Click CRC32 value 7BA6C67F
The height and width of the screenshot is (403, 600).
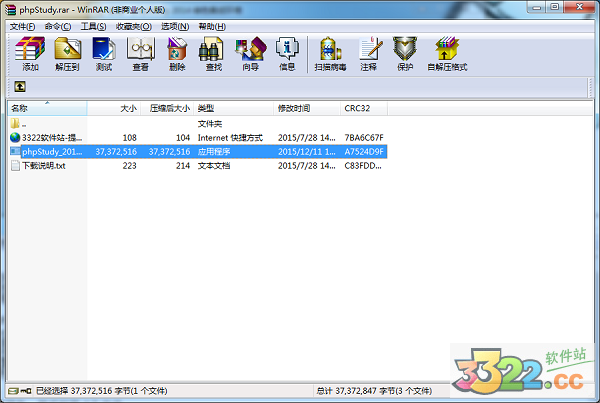pyautogui.click(x=364, y=137)
